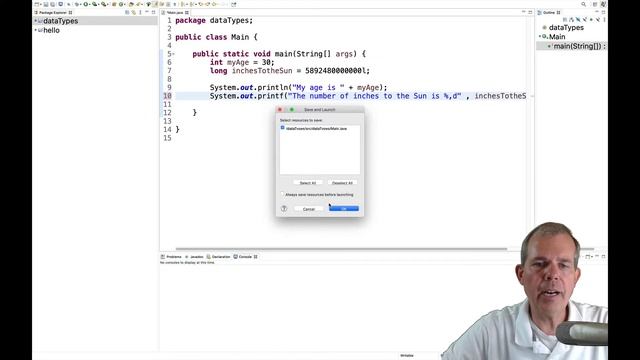The height and width of the screenshot is (360, 640).
Task: Switch to the Main.java editor tab
Action: pos(175,13)
